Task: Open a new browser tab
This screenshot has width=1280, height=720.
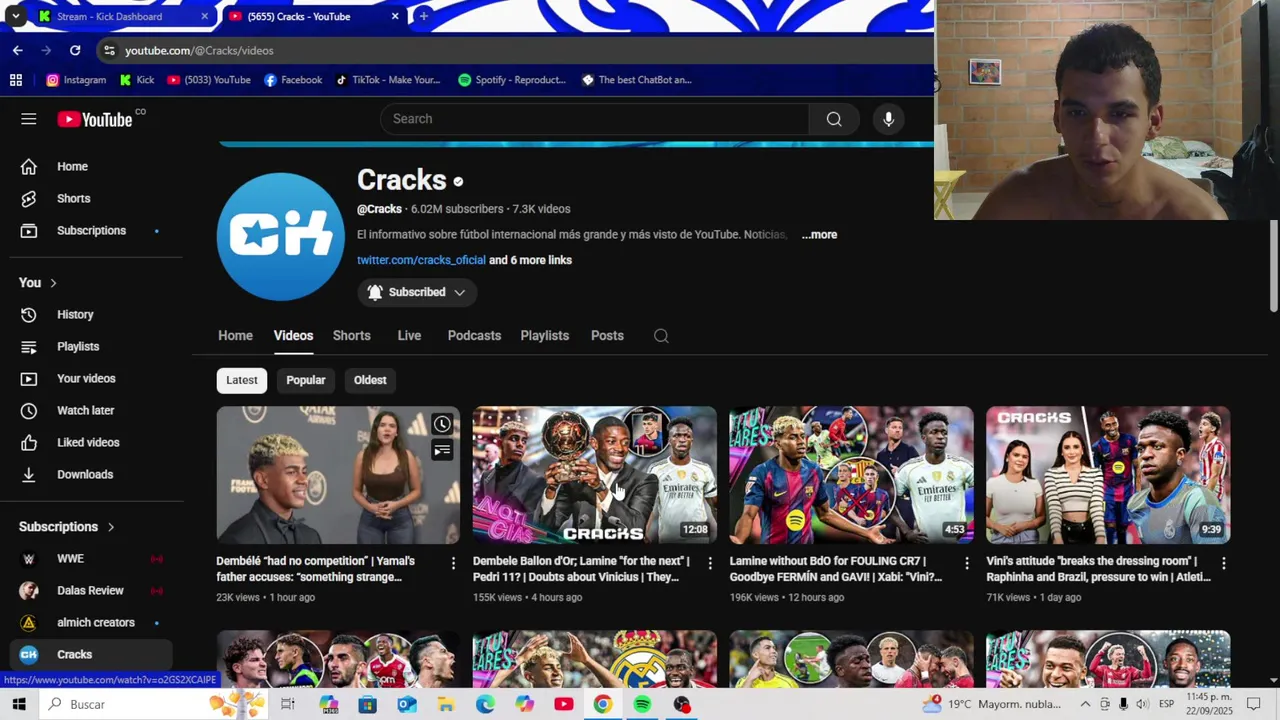Action: 424,16
